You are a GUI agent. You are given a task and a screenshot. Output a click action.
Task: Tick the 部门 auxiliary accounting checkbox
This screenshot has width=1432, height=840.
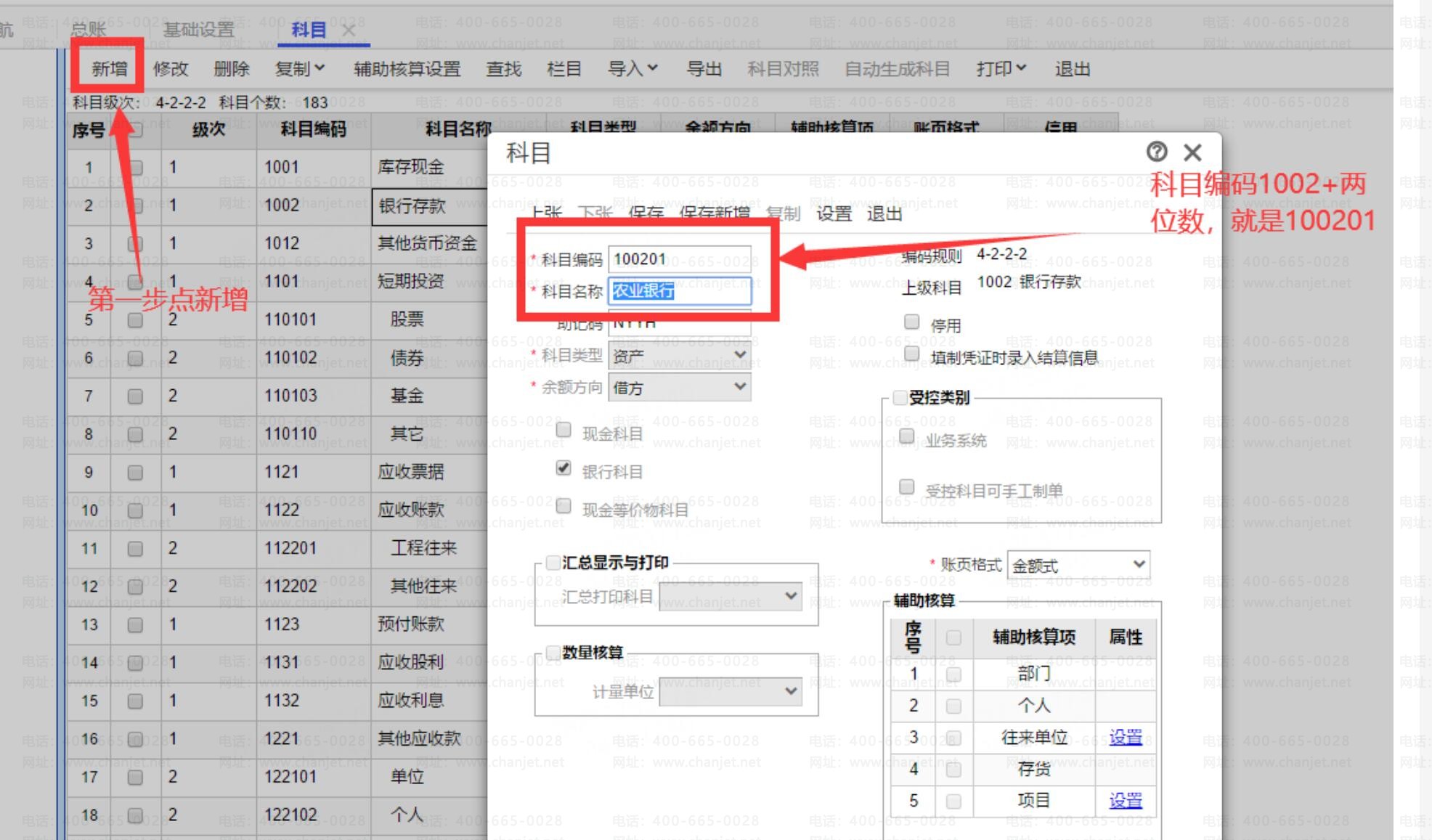(953, 674)
